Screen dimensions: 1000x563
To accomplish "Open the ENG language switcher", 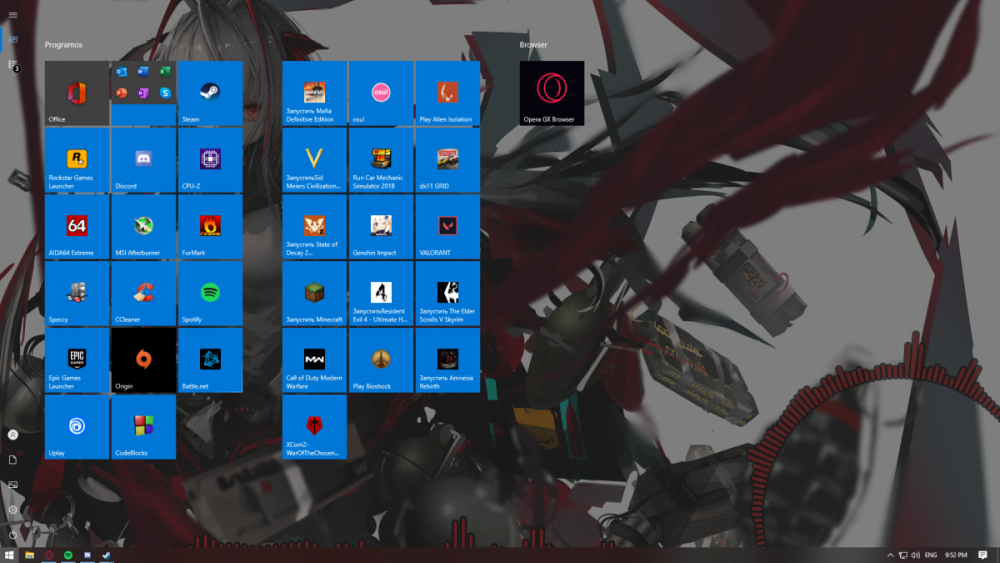I will click(x=930, y=555).
